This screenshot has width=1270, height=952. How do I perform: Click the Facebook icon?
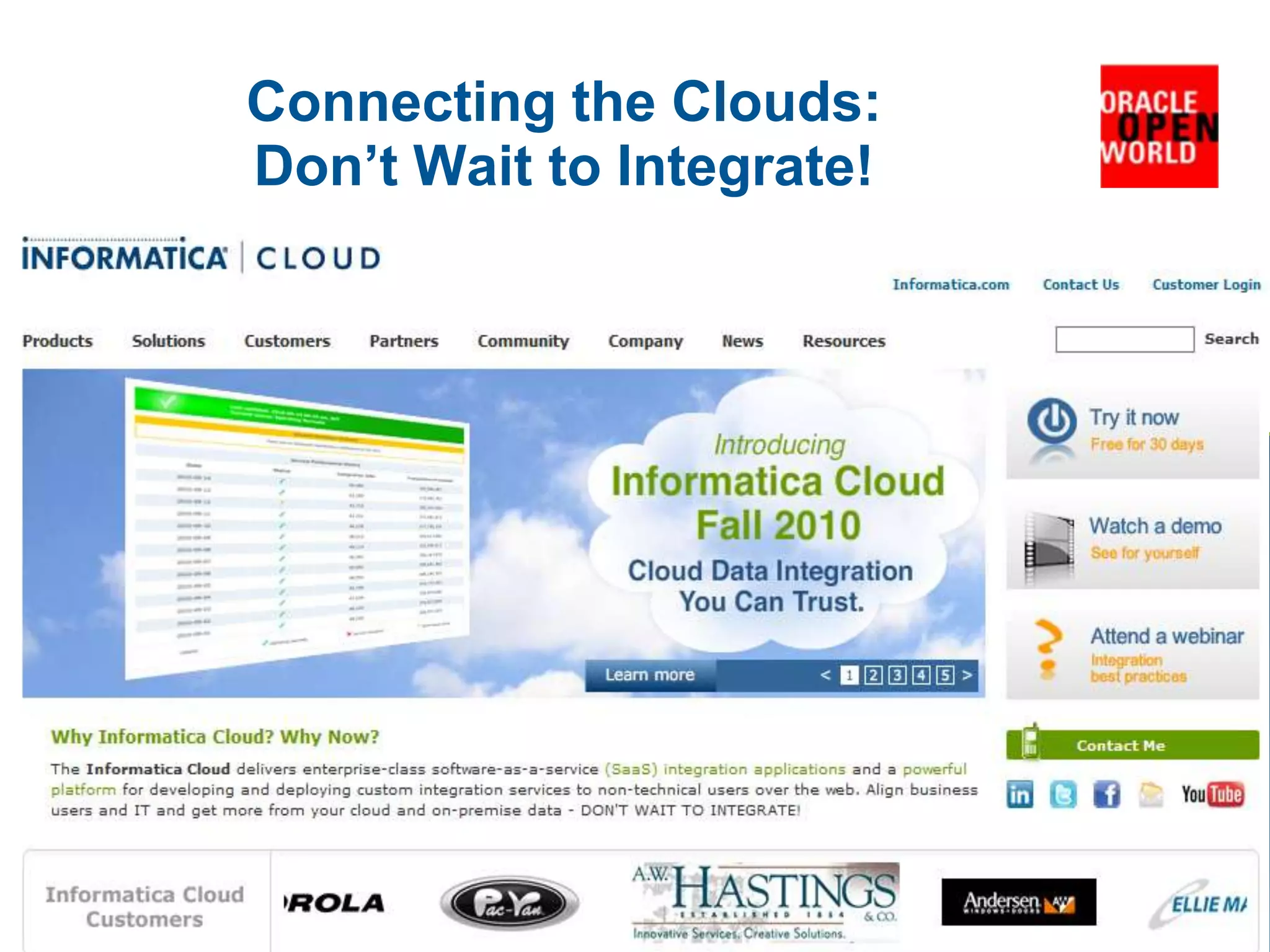pyautogui.click(x=1107, y=795)
